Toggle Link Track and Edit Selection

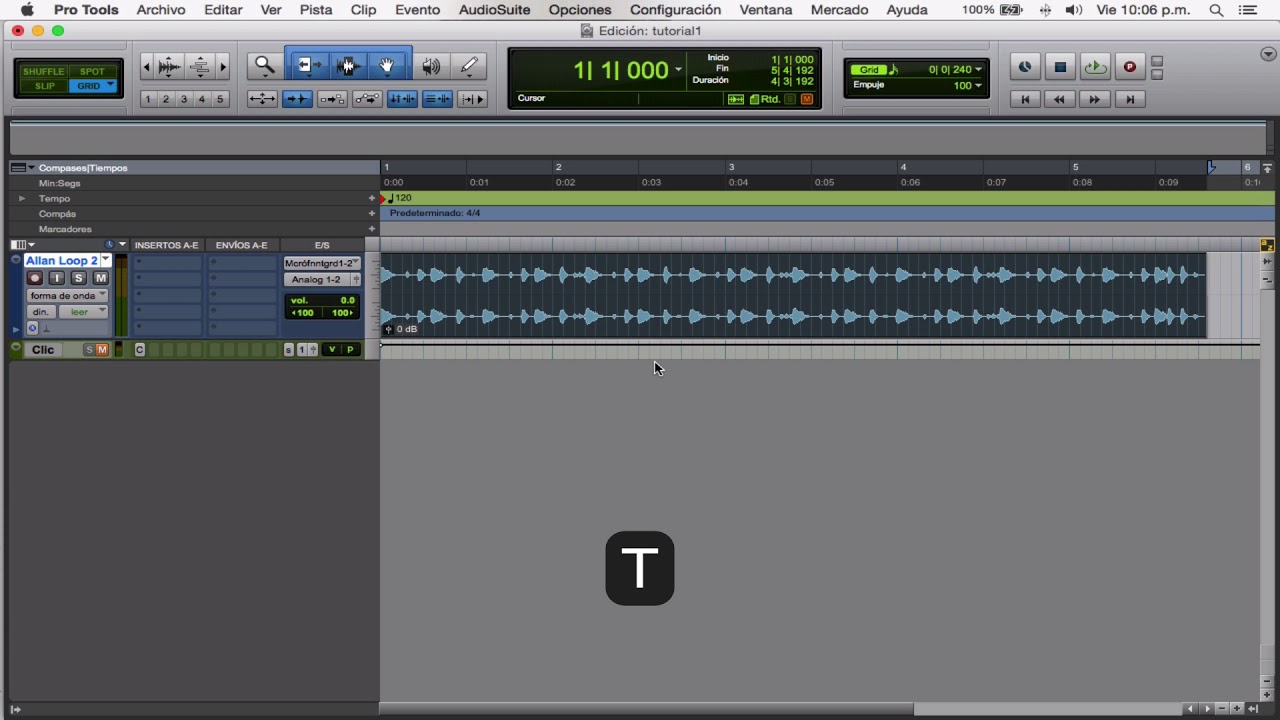(x=437, y=99)
